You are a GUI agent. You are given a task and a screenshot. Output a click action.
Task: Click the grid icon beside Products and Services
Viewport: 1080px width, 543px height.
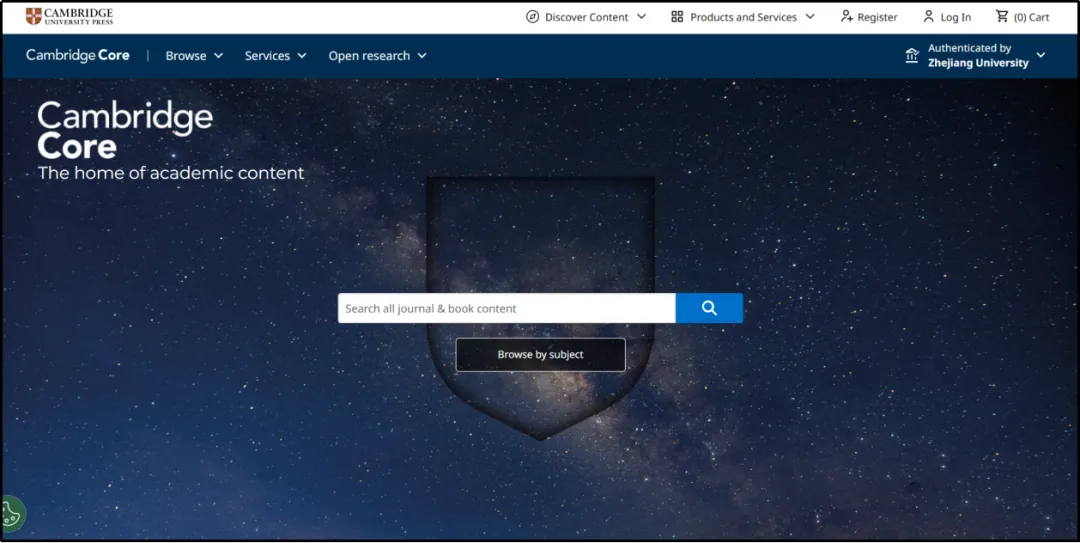pos(677,17)
